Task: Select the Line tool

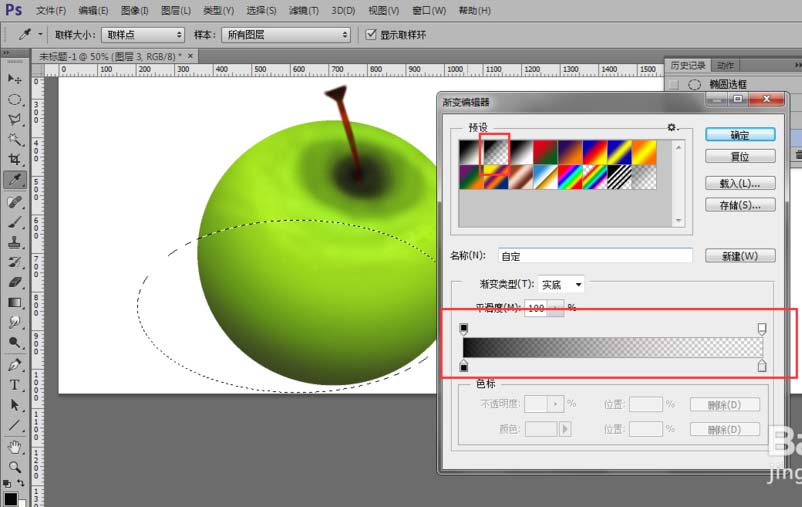Action: click(x=14, y=425)
